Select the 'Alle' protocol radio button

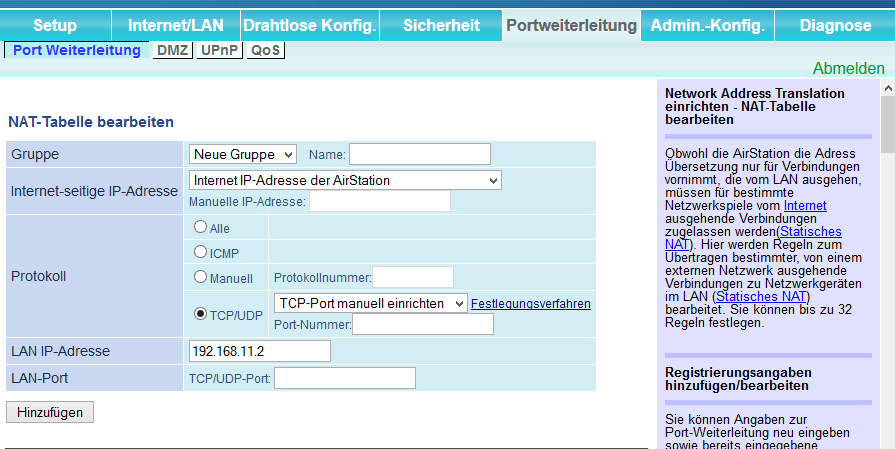click(200, 227)
